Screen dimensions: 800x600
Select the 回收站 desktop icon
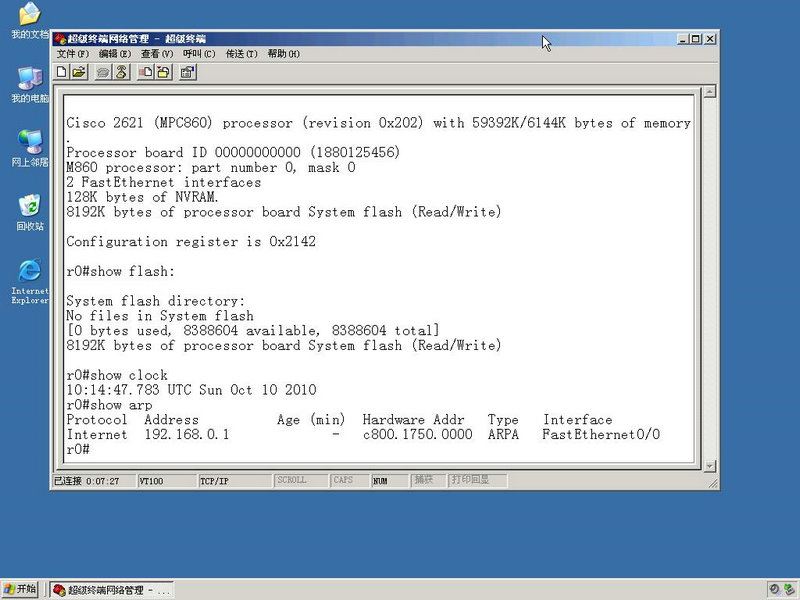point(30,212)
